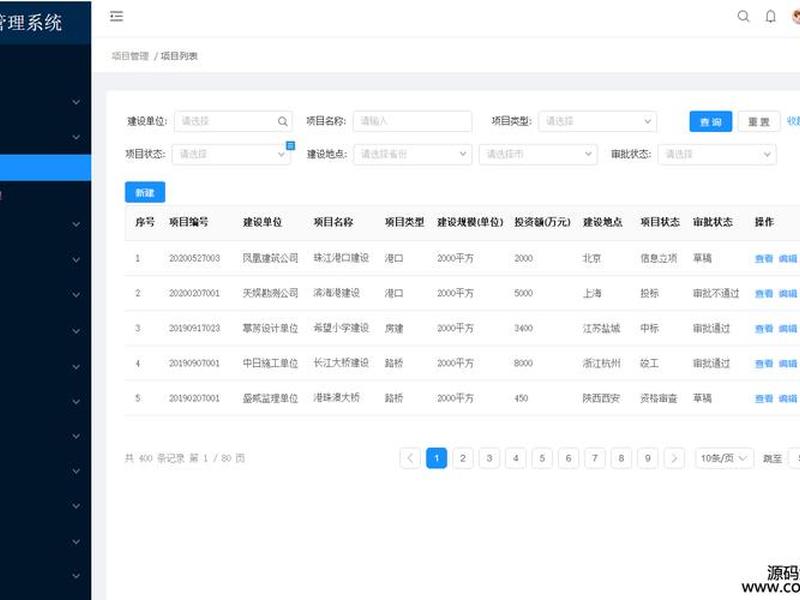Open 建设地点 city dropdown
Viewport: 800px width, 600px height.
tap(538, 154)
